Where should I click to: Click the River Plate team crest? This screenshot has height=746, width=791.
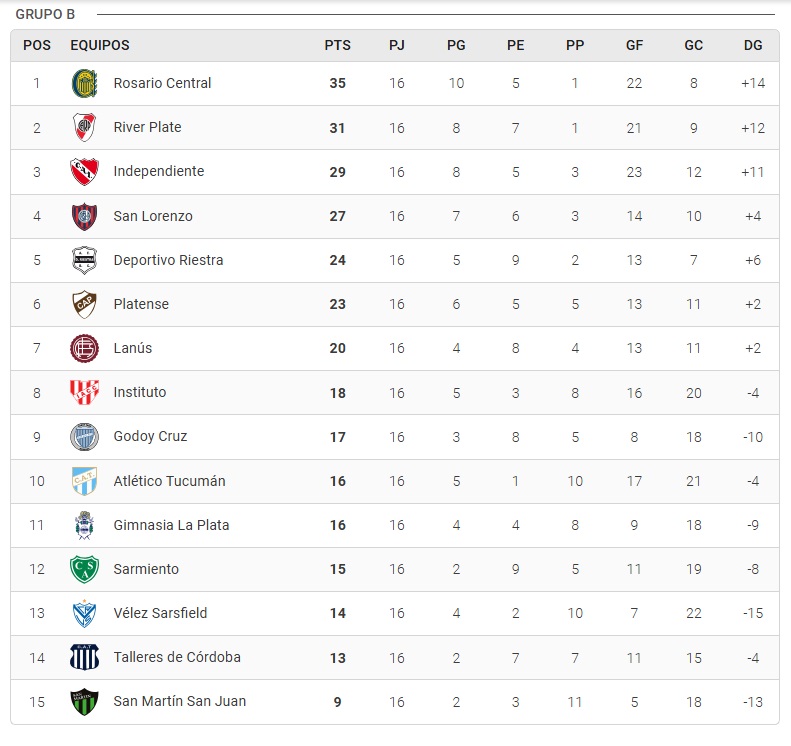(x=84, y=127)
